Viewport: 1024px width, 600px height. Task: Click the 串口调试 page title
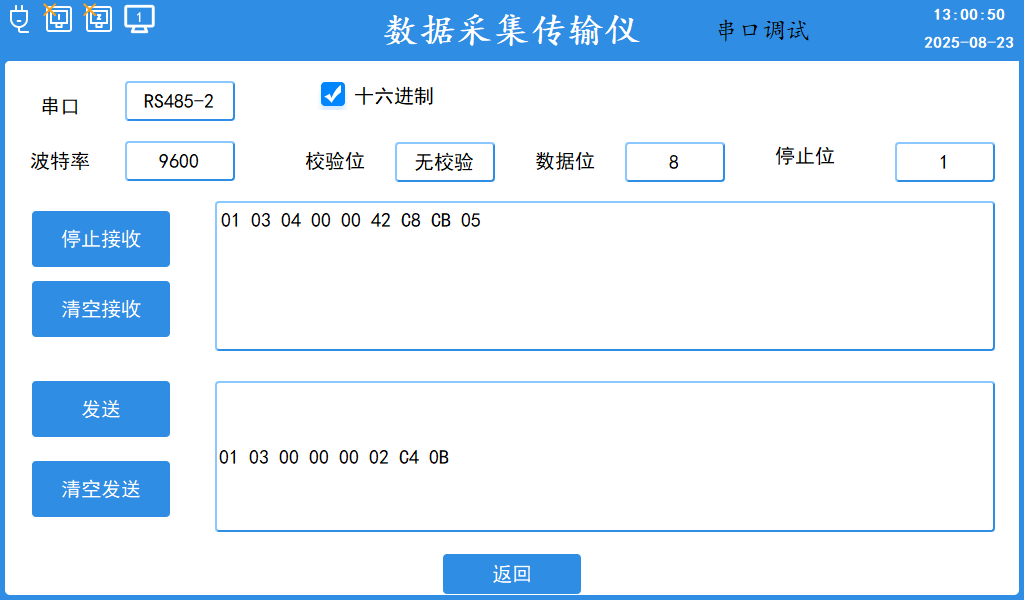[763, 31]
